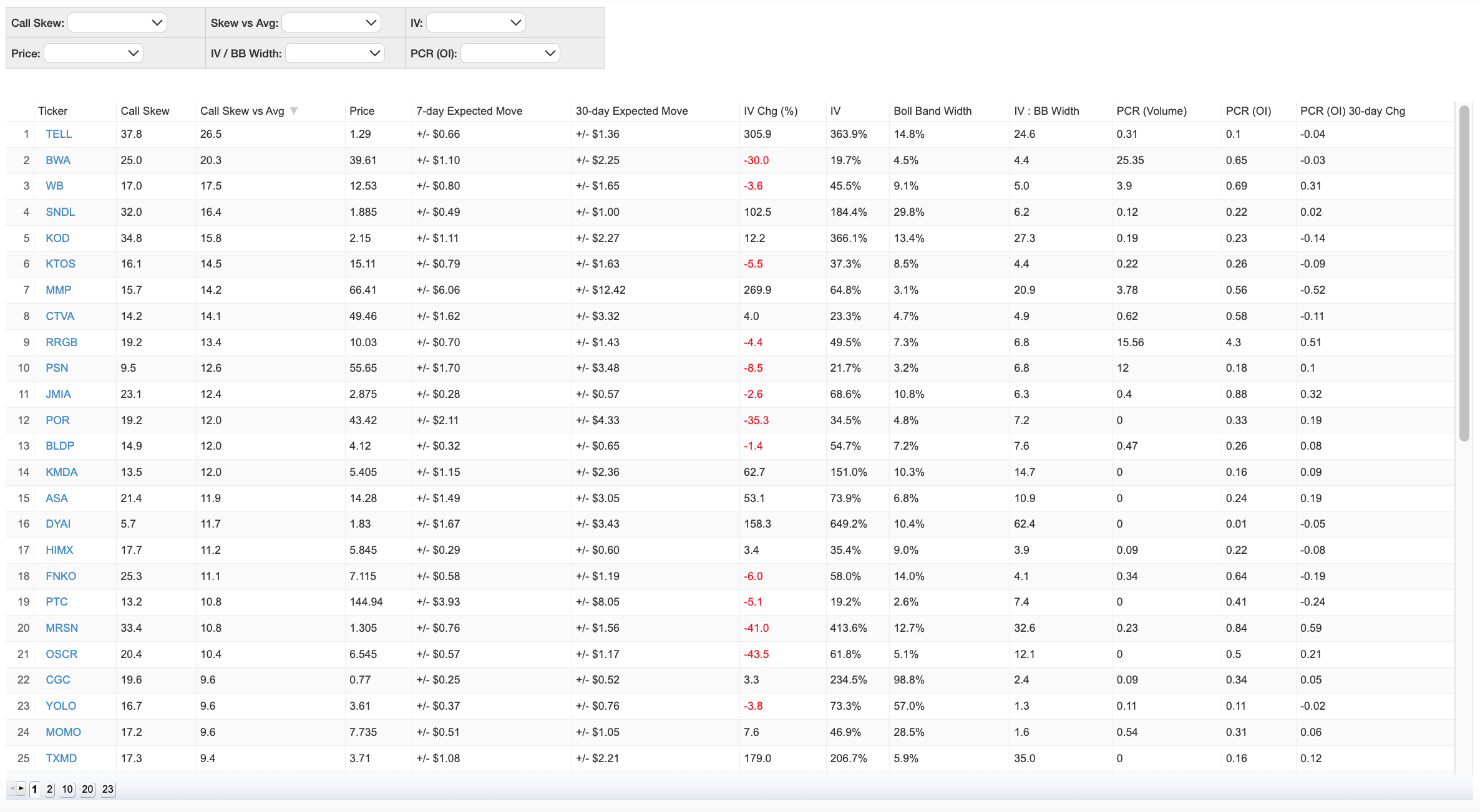The width and height of the screenshot is (1480, 812).
Task: Open the DYAI ticker link
Action: pos(58,524)
